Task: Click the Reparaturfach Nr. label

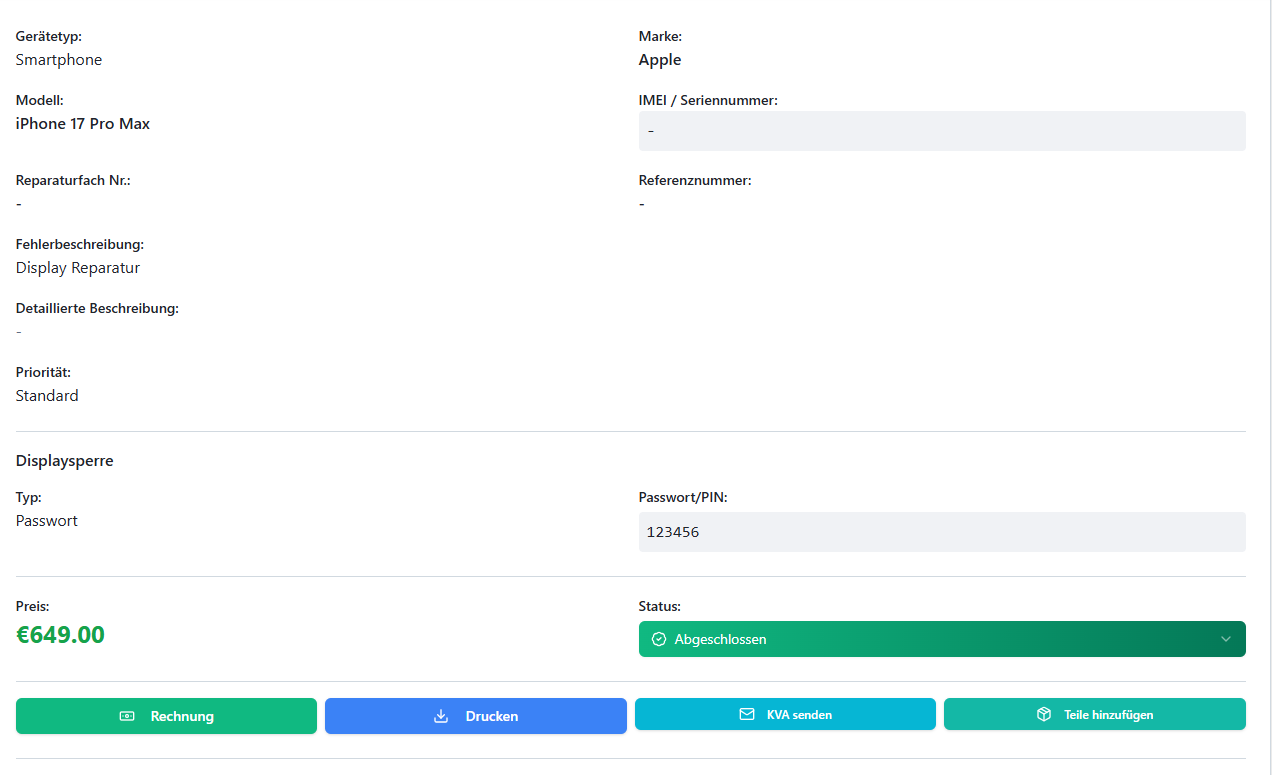Action: tap(73, 181)
